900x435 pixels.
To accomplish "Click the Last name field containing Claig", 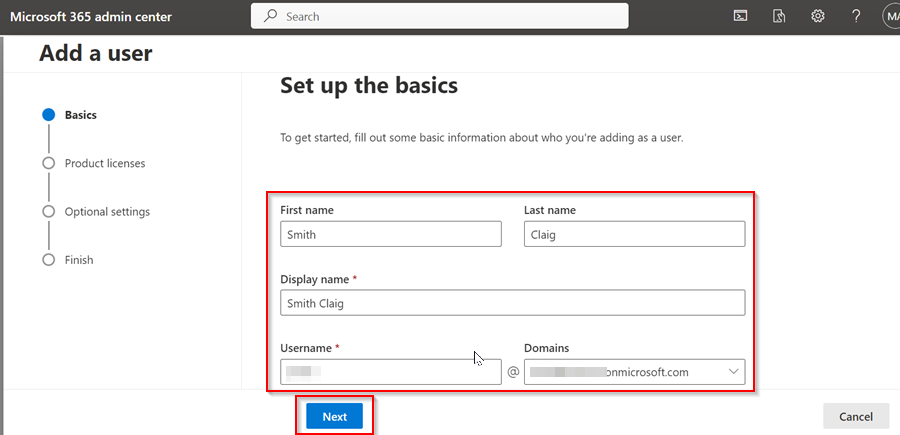I will (x=634, y=234).
